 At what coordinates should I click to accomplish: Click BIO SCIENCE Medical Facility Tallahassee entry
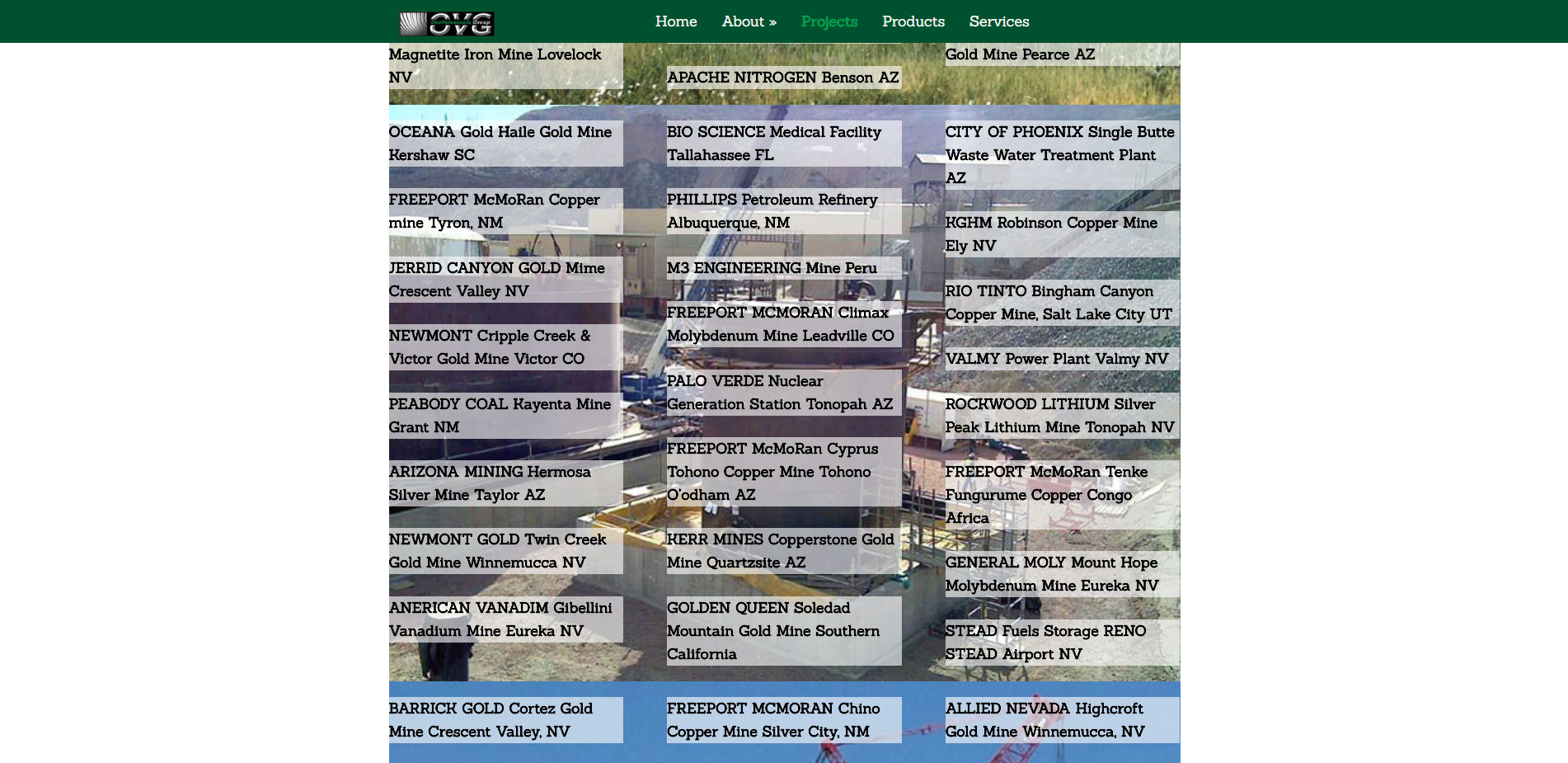point(784,144)
